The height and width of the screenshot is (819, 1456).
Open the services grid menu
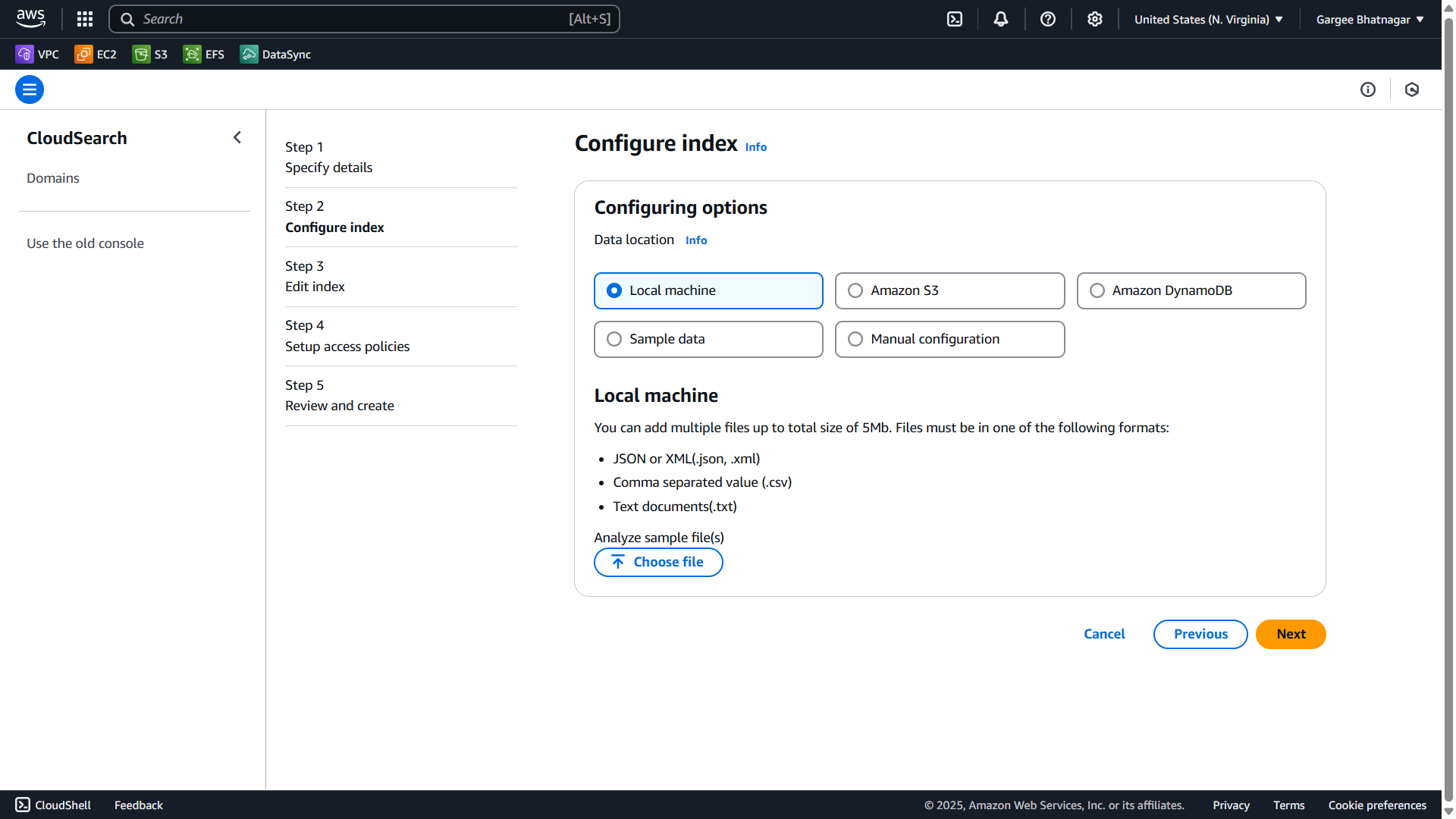(x=85, y=19)
